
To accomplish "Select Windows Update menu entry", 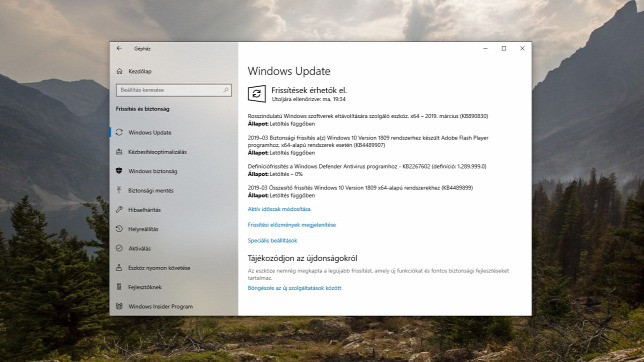I will pos(150,132).
